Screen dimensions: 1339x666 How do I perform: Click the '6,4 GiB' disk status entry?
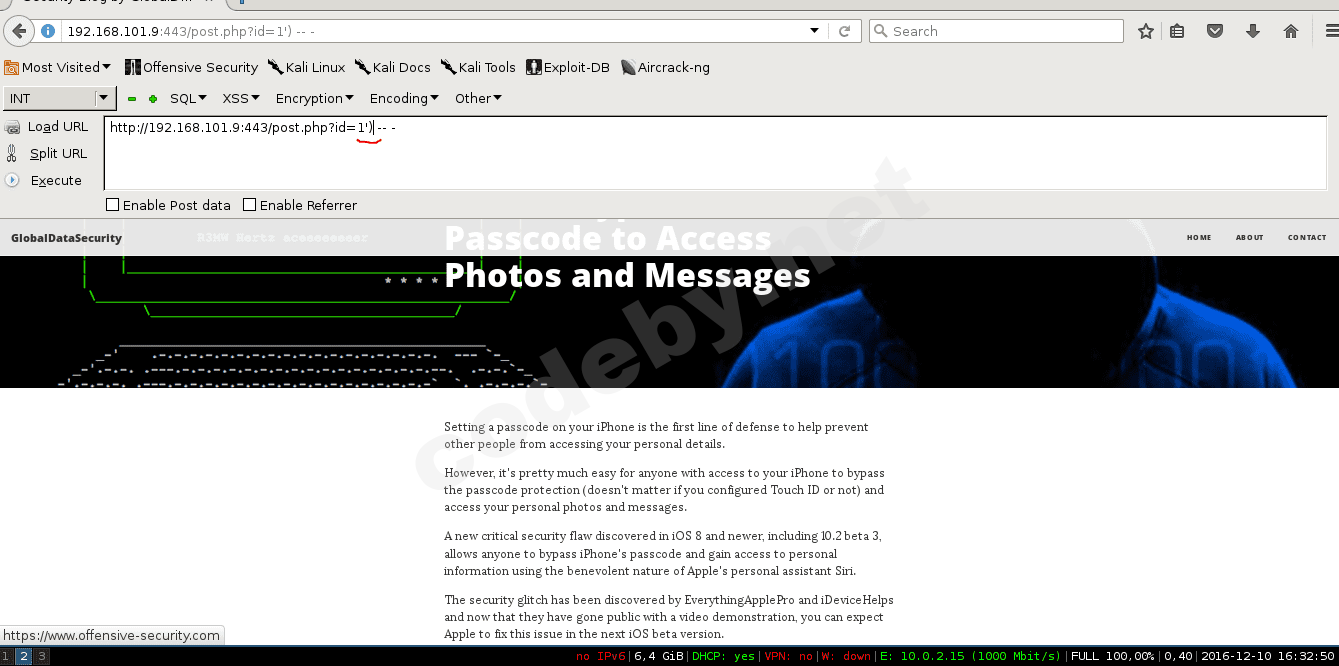tap(659, 657)
